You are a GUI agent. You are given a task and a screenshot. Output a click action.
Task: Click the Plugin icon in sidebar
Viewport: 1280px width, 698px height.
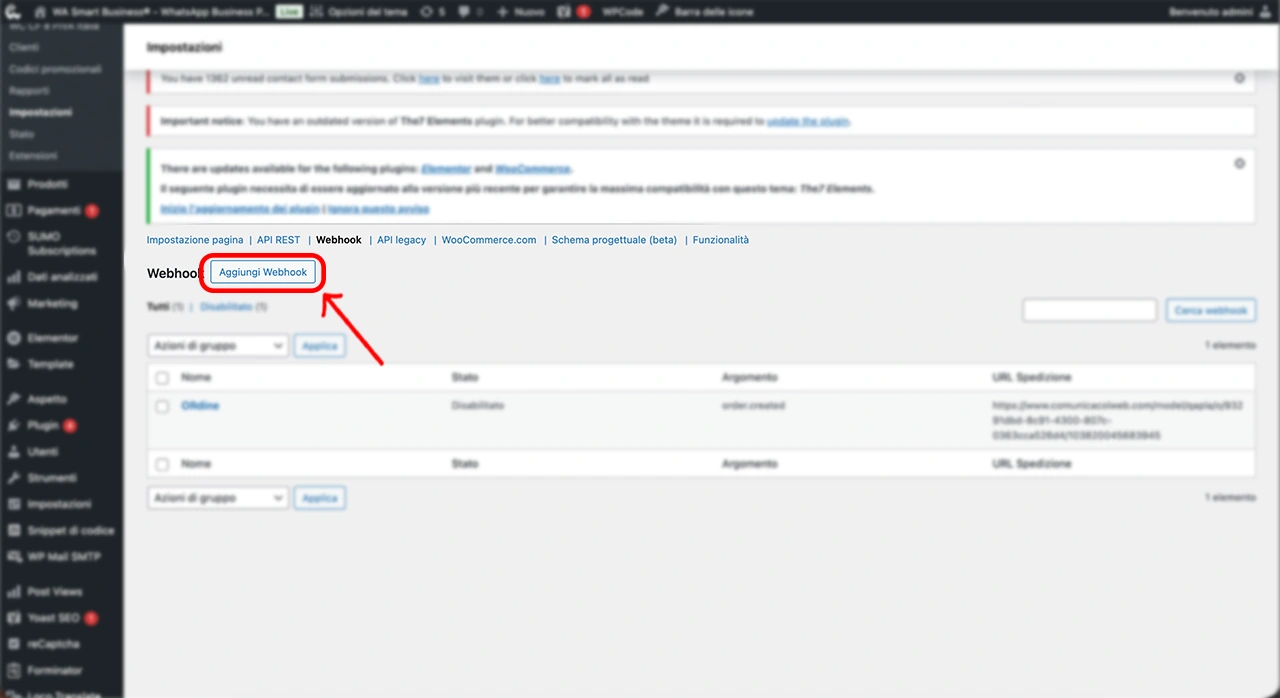(x=13, y=426)
